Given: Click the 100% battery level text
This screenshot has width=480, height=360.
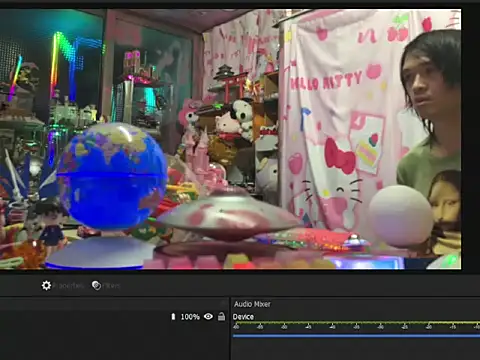Looking at the screenshot, I should point(190,317).
